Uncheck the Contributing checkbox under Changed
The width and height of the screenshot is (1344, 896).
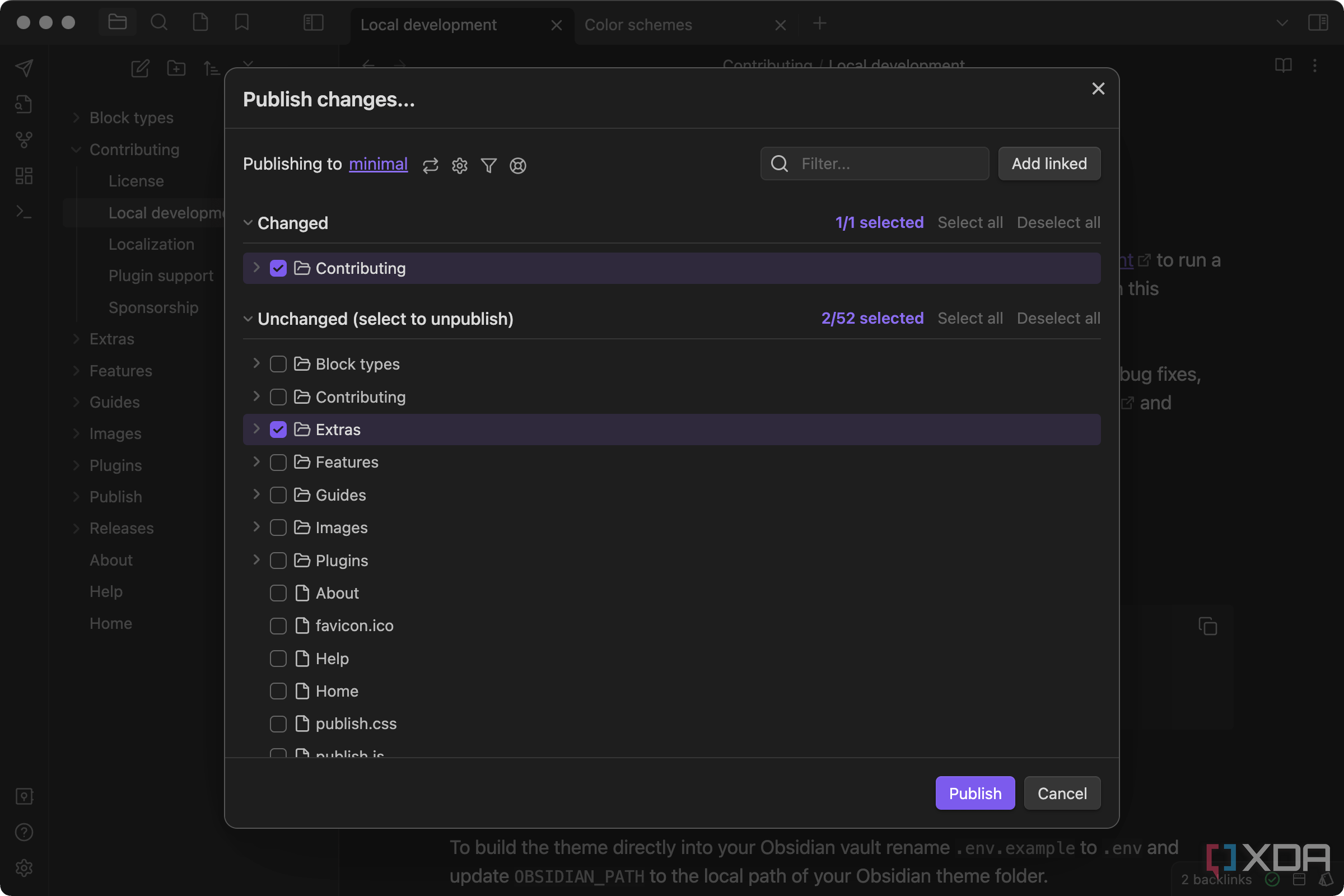tap(278, 268)
